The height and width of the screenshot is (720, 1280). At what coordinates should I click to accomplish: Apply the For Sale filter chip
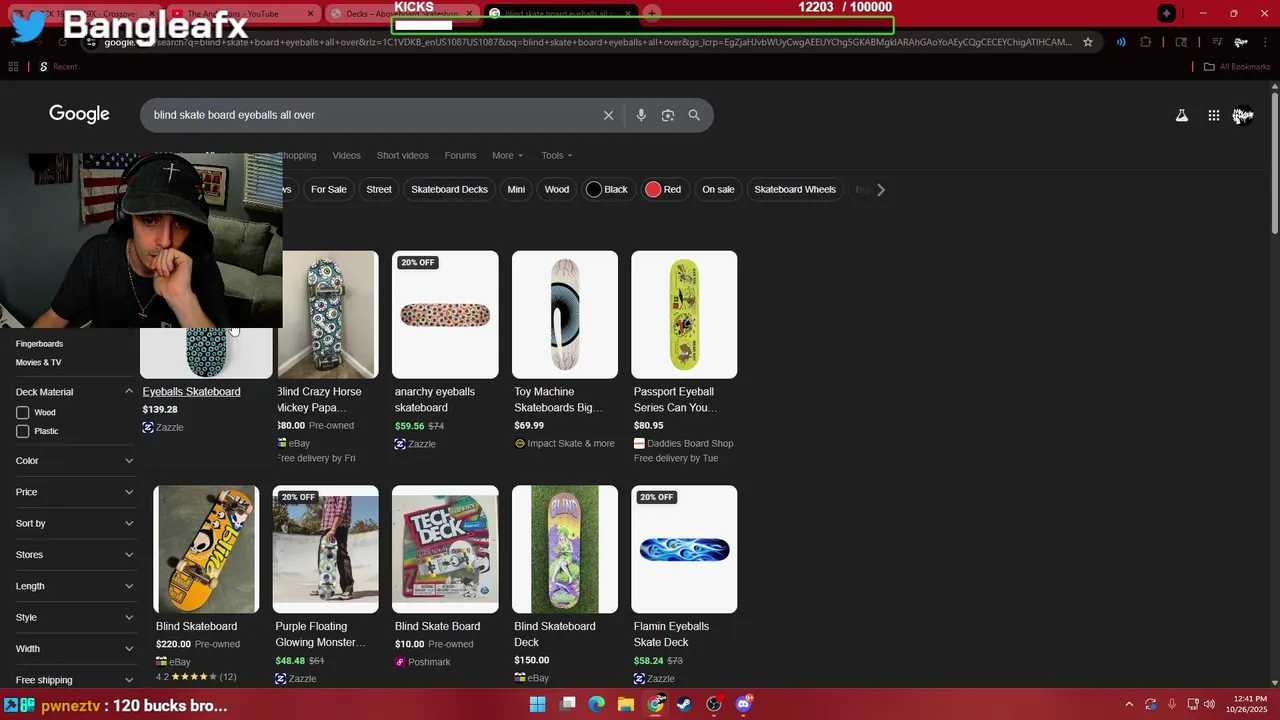[328, 189]
